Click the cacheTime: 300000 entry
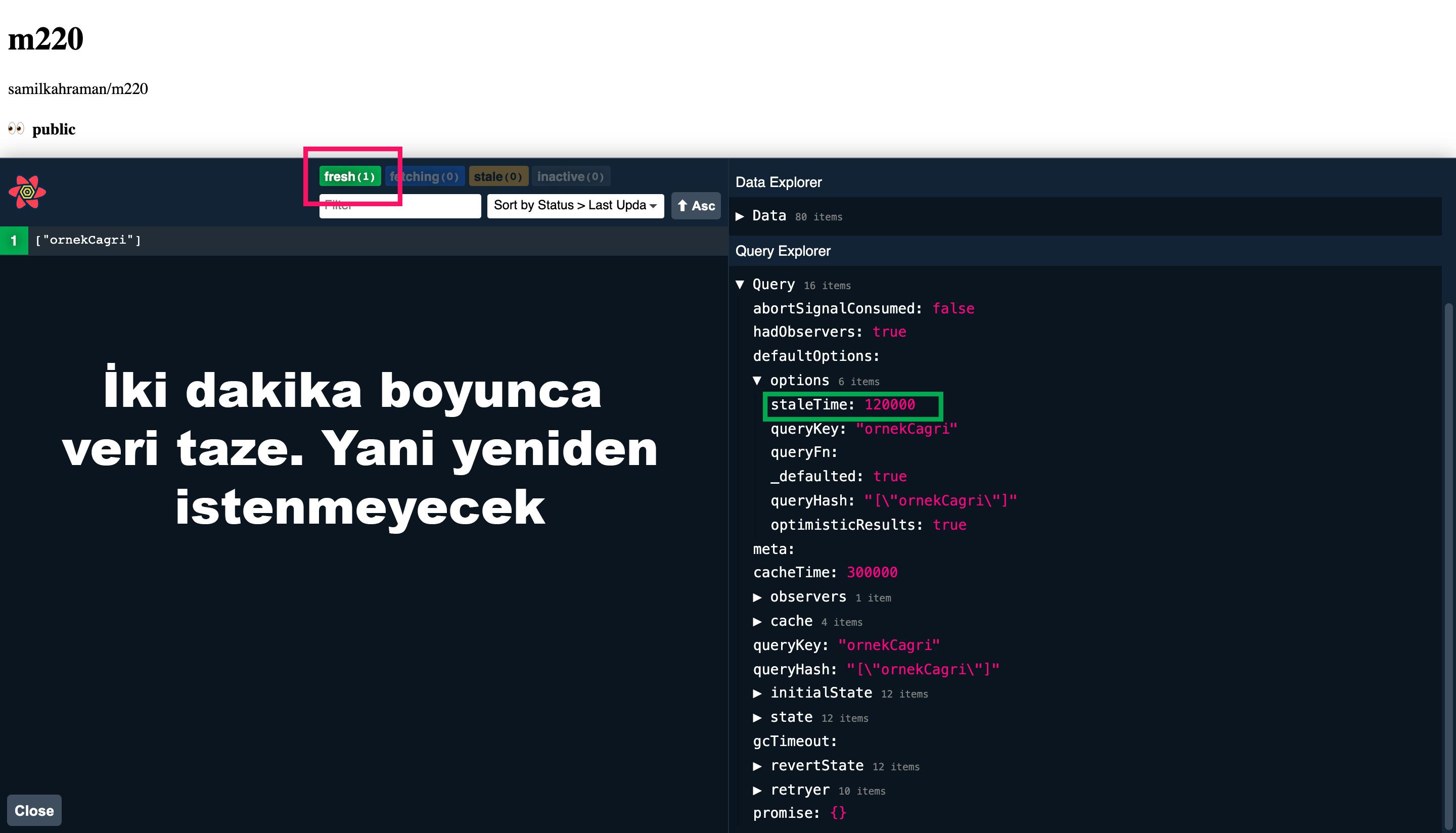The image size is (1456, 833). pyautogui.click(x=825, y=573)
